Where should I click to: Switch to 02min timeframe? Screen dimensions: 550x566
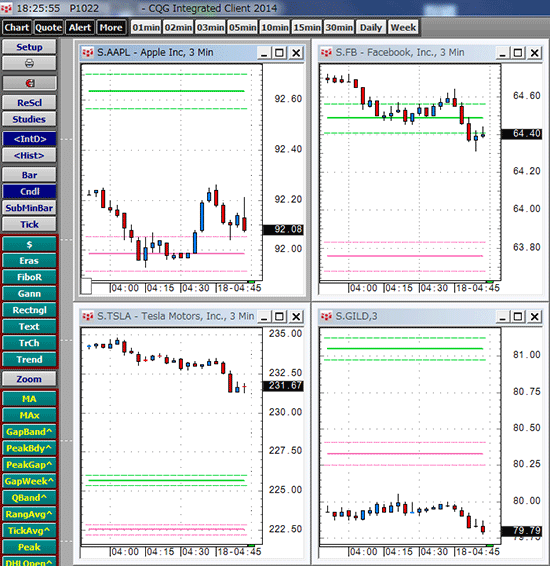(x=178, y=27)
